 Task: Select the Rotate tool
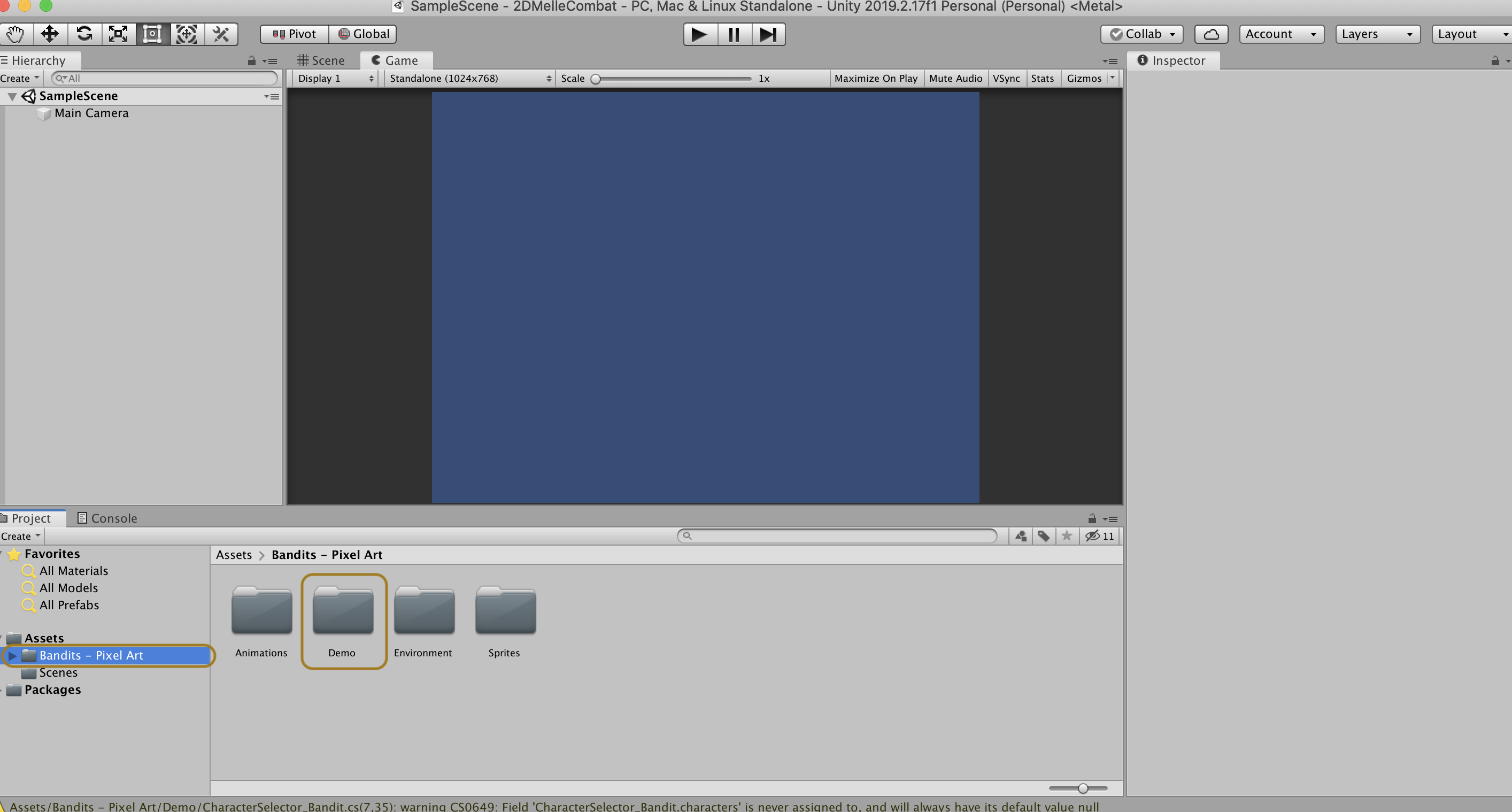84,34
